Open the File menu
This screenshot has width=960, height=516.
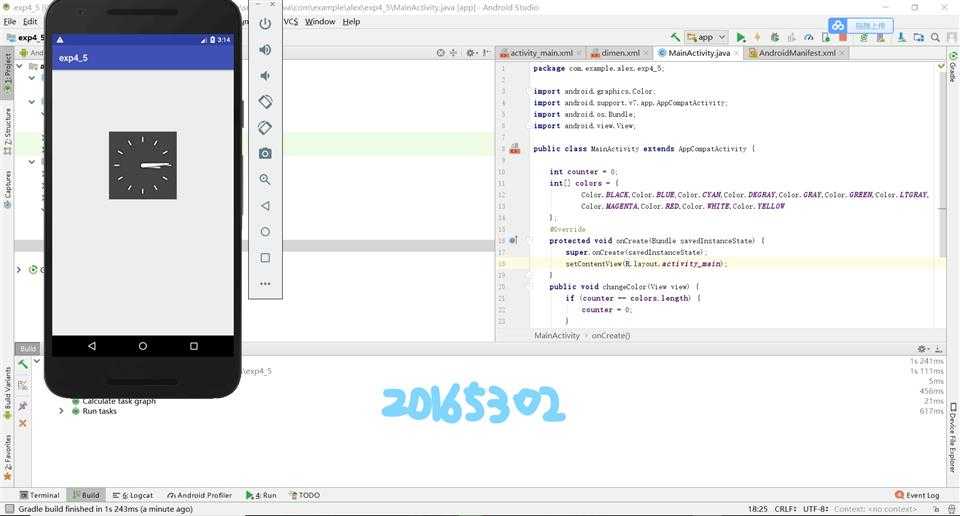coord(10,21)
